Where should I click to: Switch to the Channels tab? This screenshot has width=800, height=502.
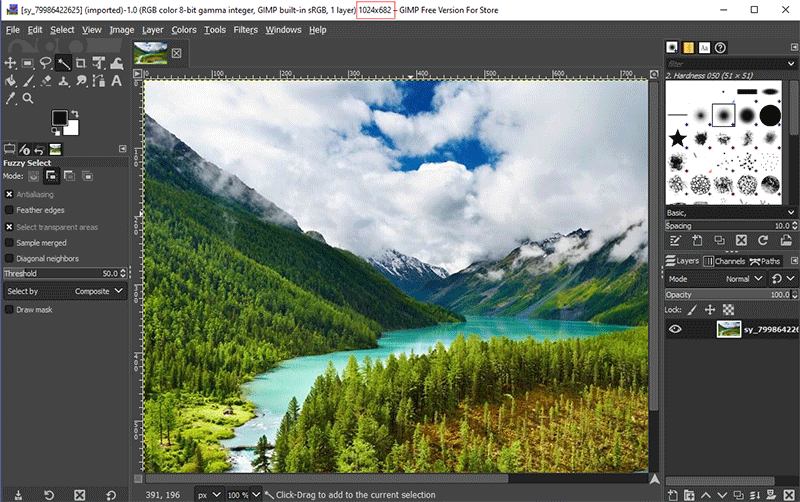click(723, 261)
